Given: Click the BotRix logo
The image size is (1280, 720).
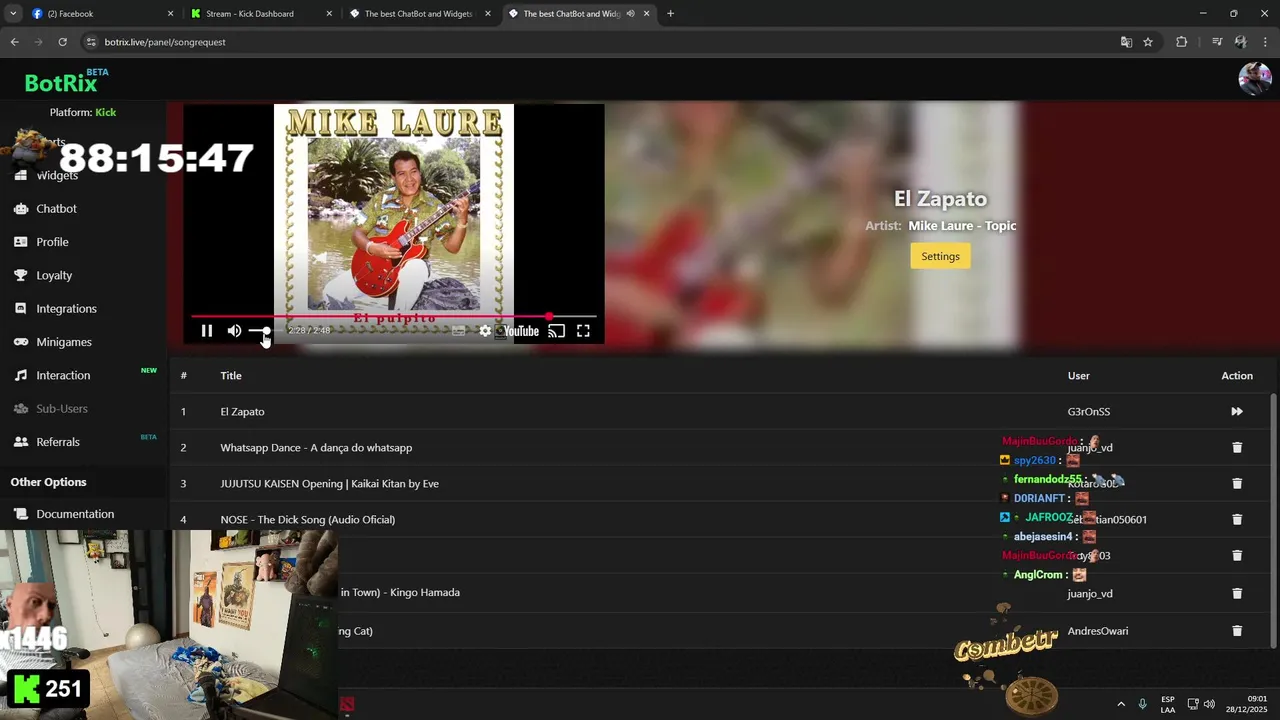Looking at the screenshot, I should pos(63,81).
